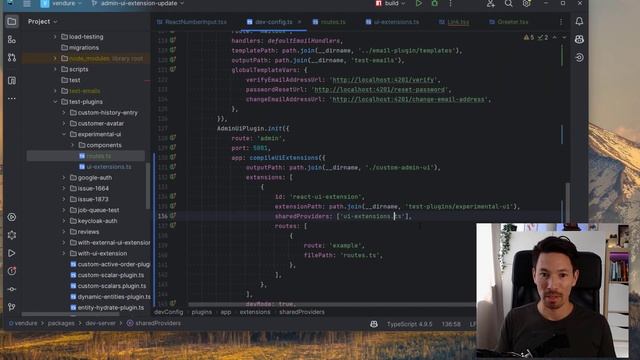The width and height of the screenshot is (640, 360).
Task: Click TypeScript 4.9.5 status widget
Action: [x=409, y=324]
